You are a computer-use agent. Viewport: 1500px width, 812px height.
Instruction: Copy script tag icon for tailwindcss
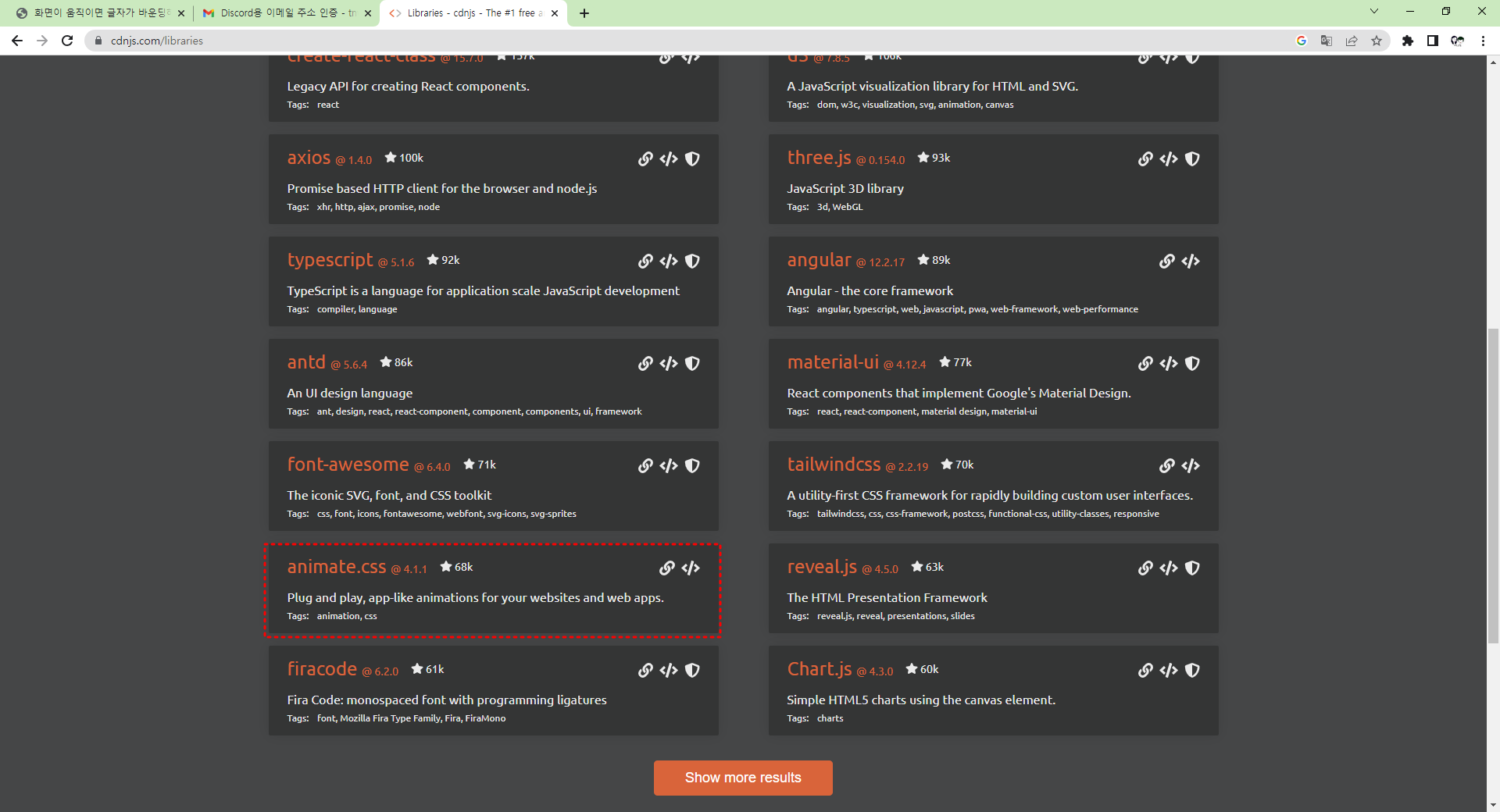(x=1191, y=466)
